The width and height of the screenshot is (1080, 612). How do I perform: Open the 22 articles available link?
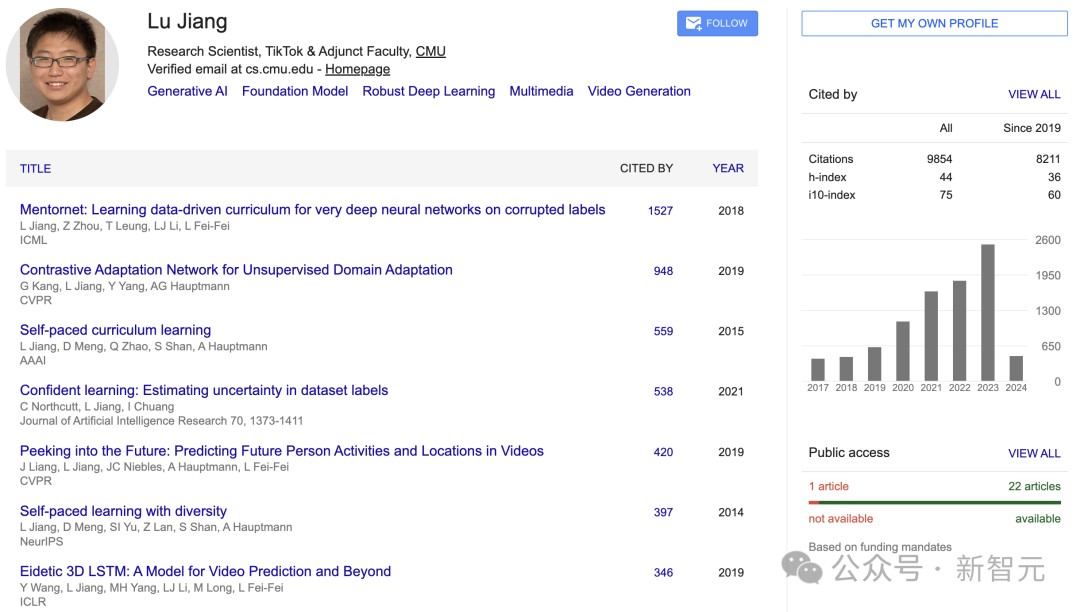[x=1034, y=486]
